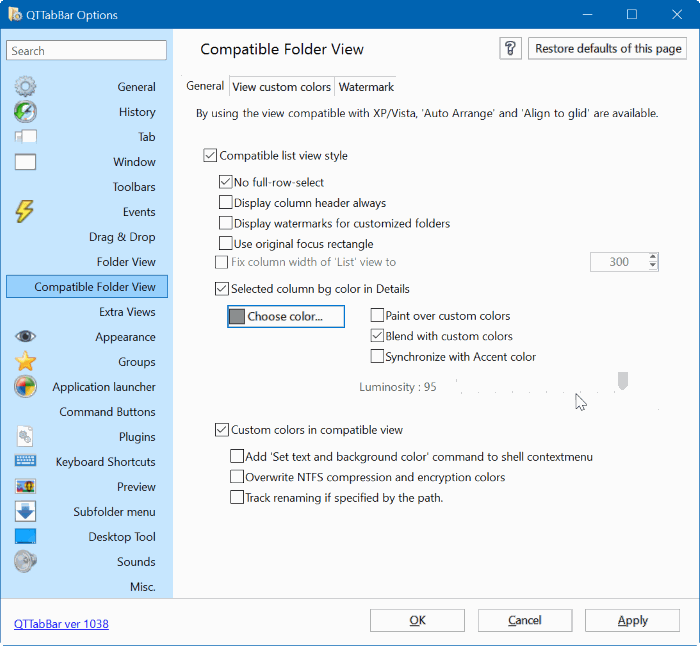Toggle Fix column width of 'List' view
Viewport: 700px width, 646px height.
coord(222,262)
